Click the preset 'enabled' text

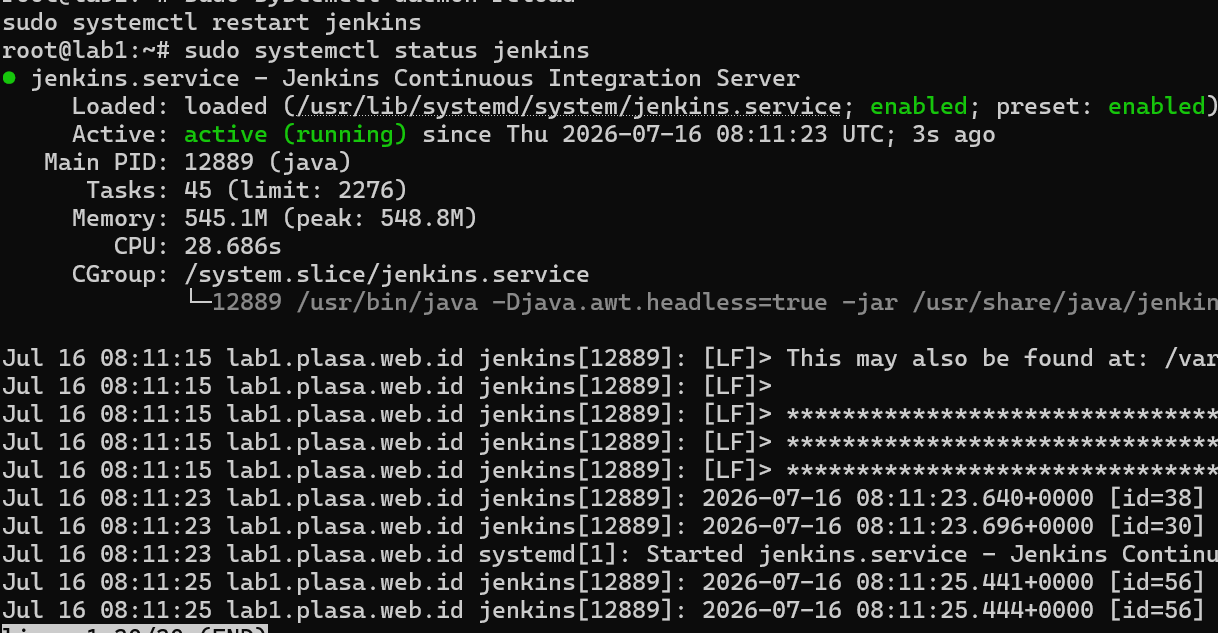point(1156,106)
